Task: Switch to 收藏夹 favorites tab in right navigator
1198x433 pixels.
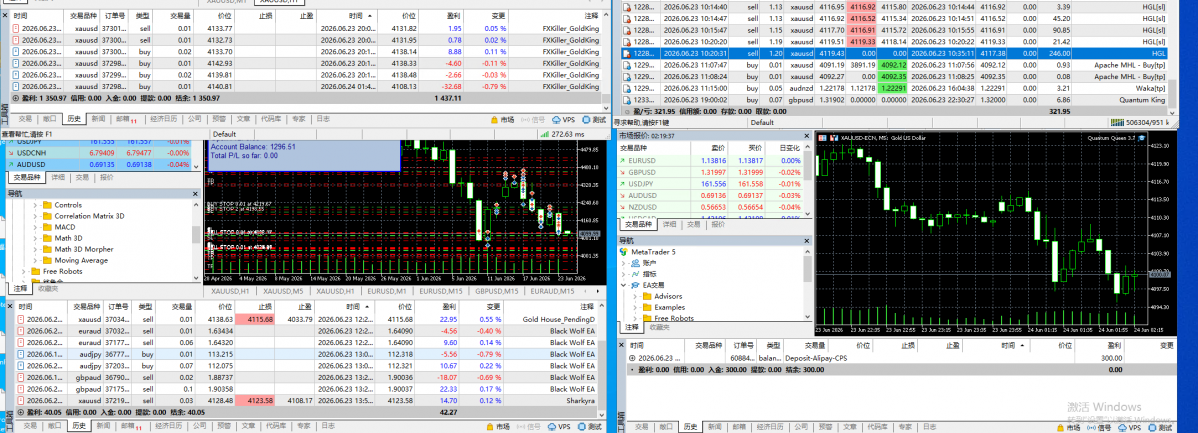Action: click(659, 327)
